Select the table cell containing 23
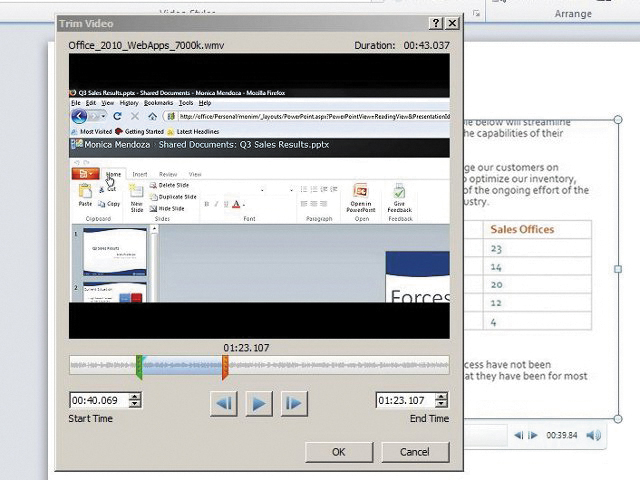The height and width of the screenshot is (480, 640). (537, 248)
